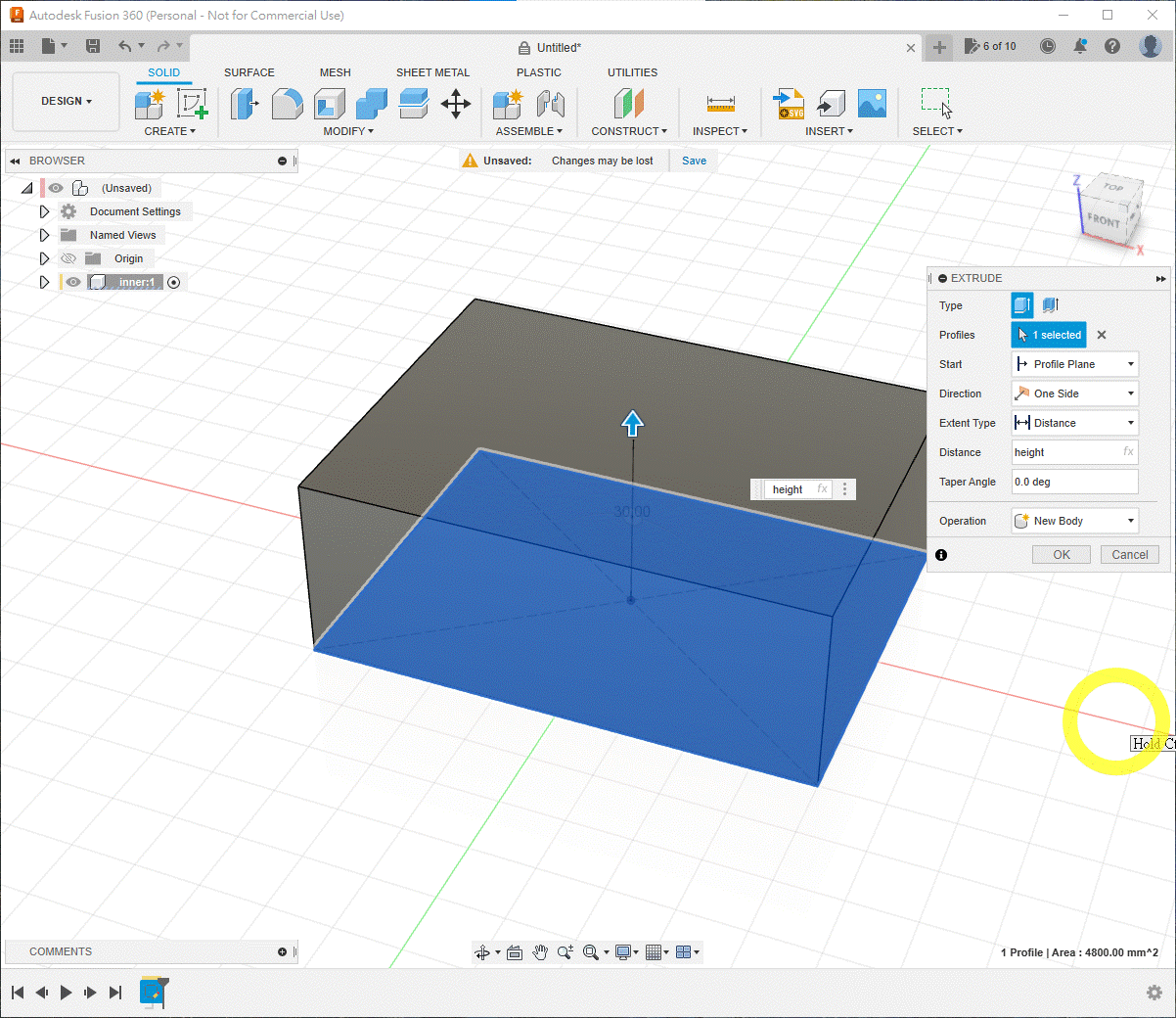Select the Thin Extrude type icon
The width and height of the screenshot is (1176, 1018).
(x=1051, y=305)
